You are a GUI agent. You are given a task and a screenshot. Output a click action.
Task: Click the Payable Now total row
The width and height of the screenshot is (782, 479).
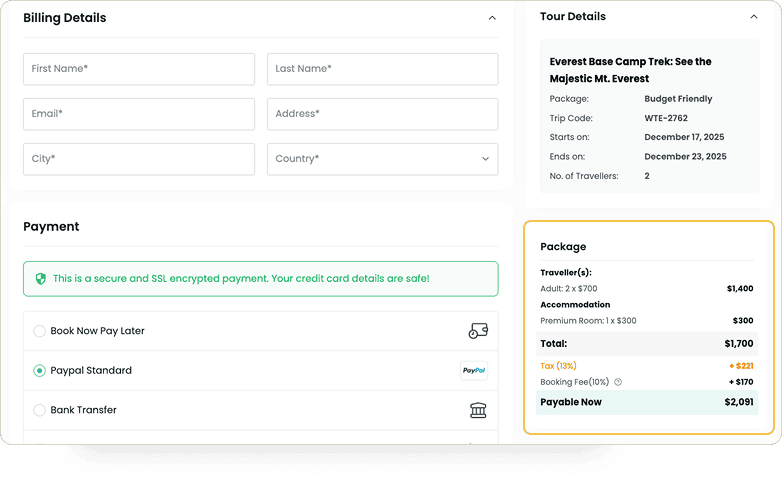tap(647, 402)
